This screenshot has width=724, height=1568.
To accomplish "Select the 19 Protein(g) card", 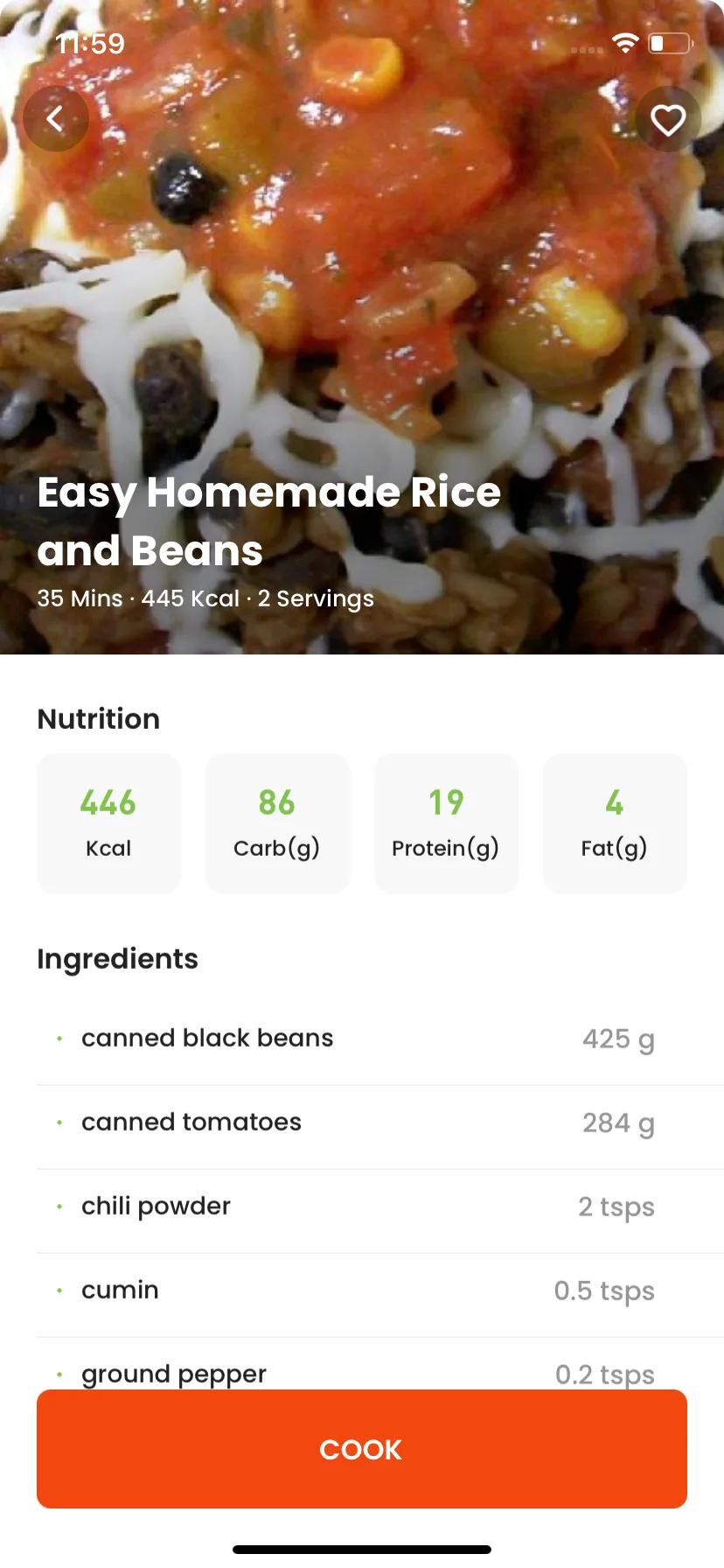I will click(446, 823).
